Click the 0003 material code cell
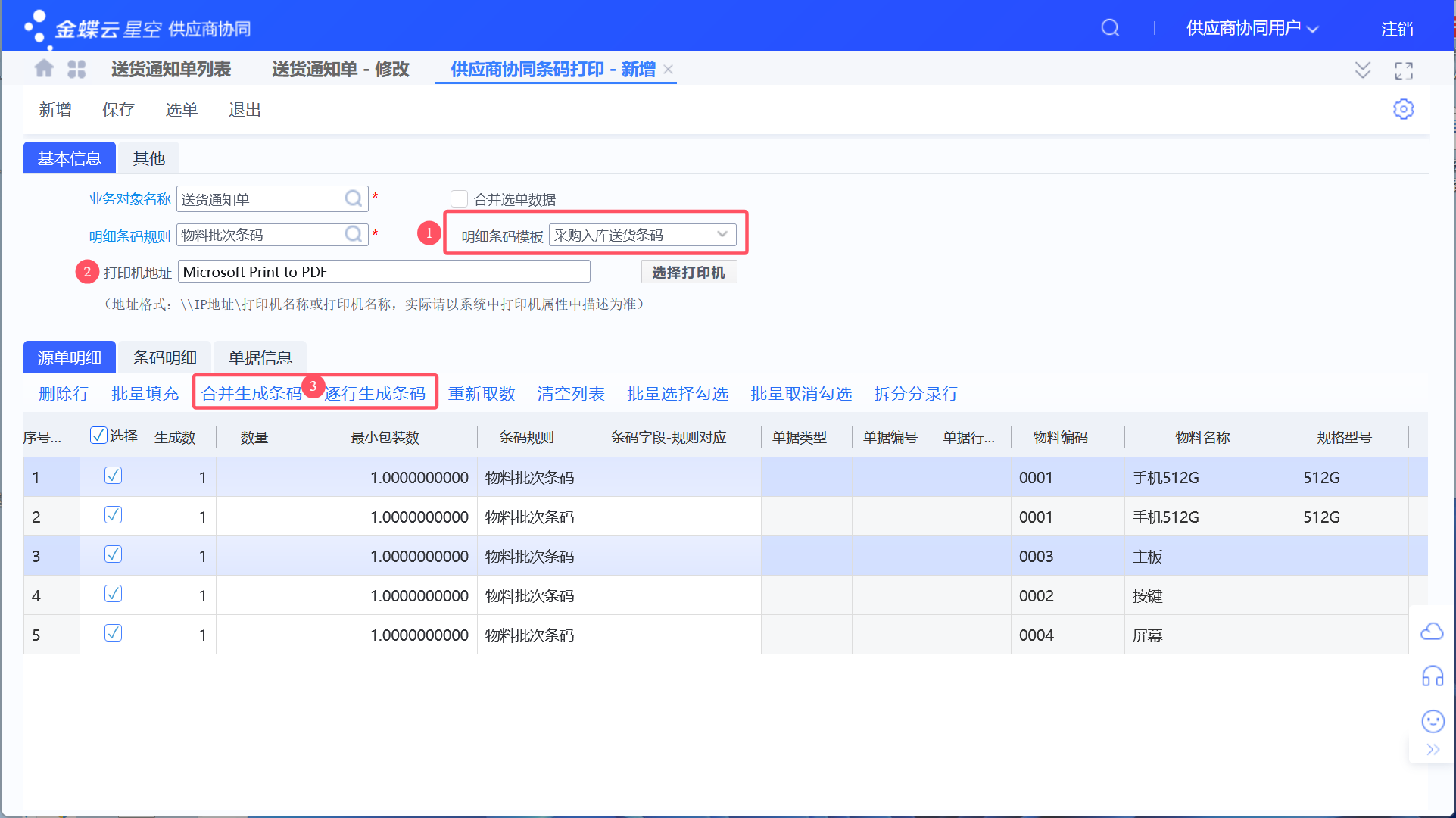 coord(1068,556)
